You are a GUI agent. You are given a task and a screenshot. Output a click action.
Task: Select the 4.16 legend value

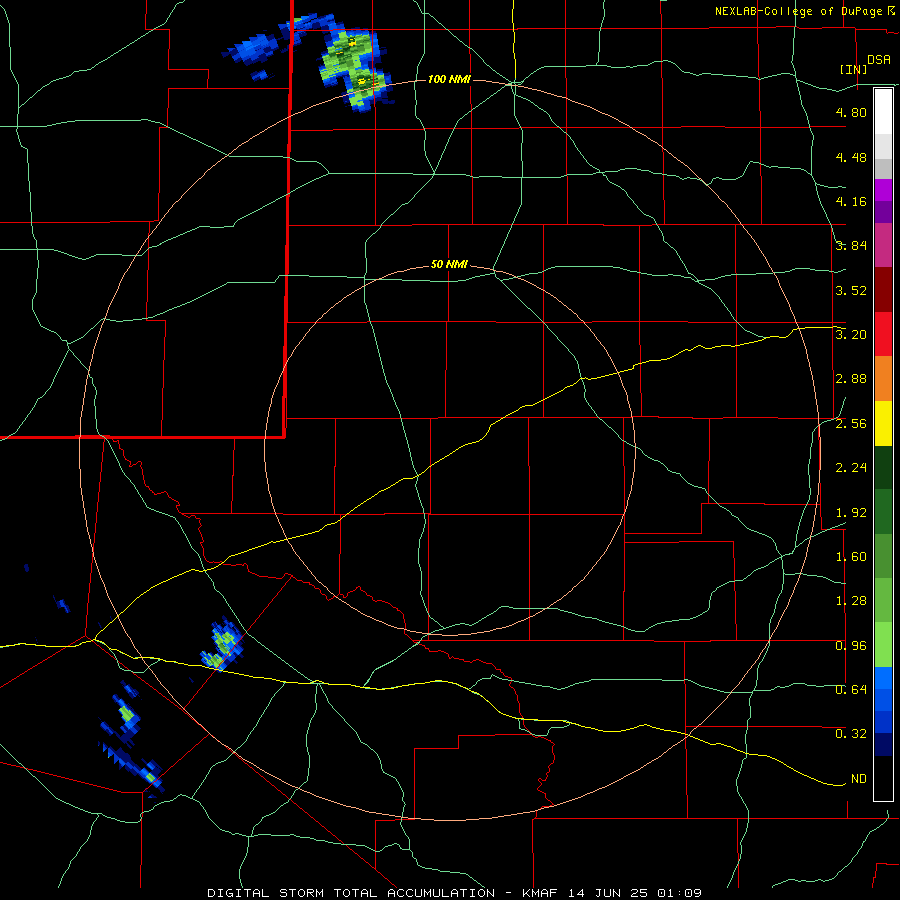[x=851, y=201]
